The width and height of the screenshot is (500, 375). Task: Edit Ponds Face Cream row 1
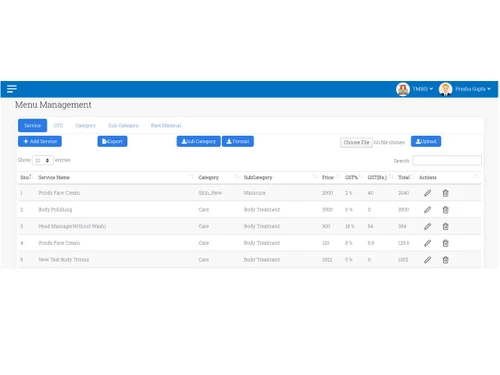tap(427, 193)
